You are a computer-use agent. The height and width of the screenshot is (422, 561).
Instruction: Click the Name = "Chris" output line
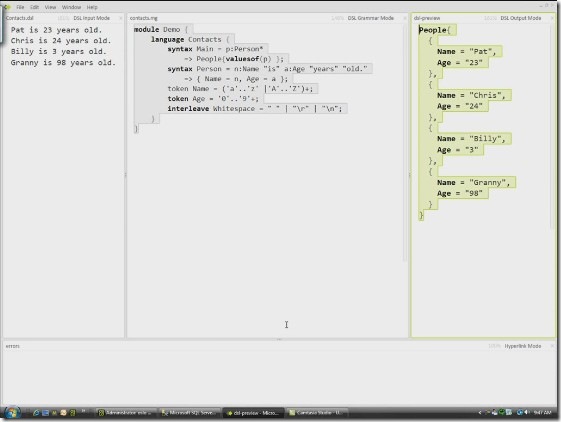tap(471, 95)
